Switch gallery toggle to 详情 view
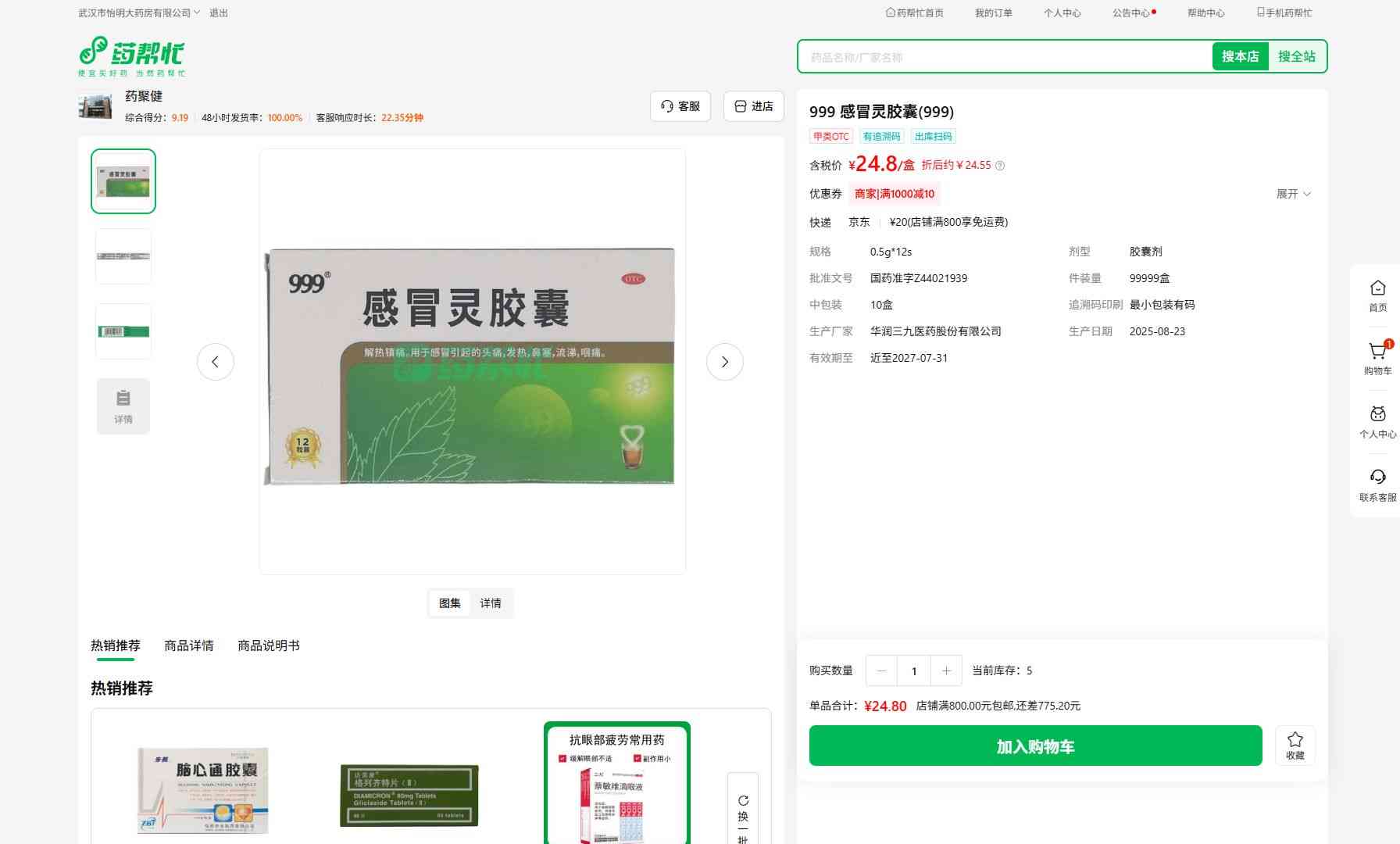The width and height of the screenshot is (1400, 844). coord(491,603)
